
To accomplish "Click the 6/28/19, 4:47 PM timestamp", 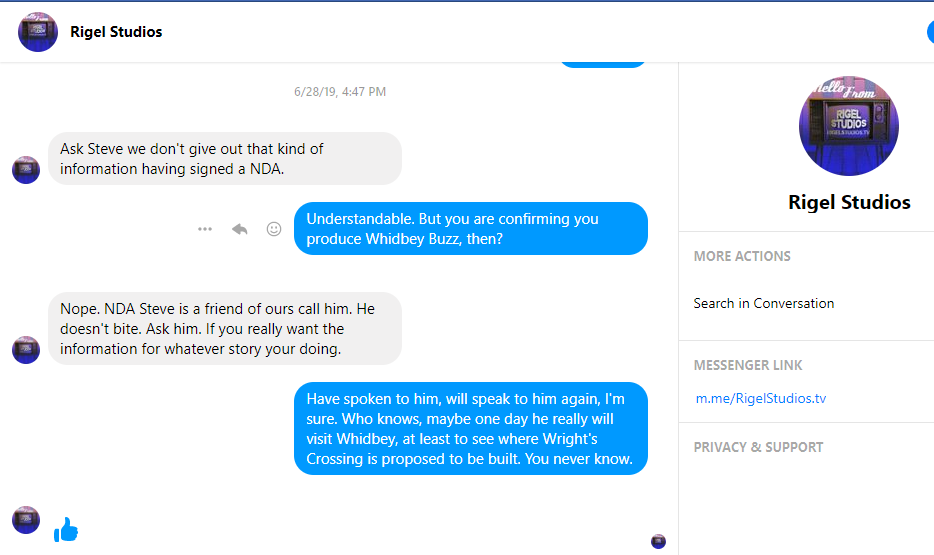I will coord(340,92).
